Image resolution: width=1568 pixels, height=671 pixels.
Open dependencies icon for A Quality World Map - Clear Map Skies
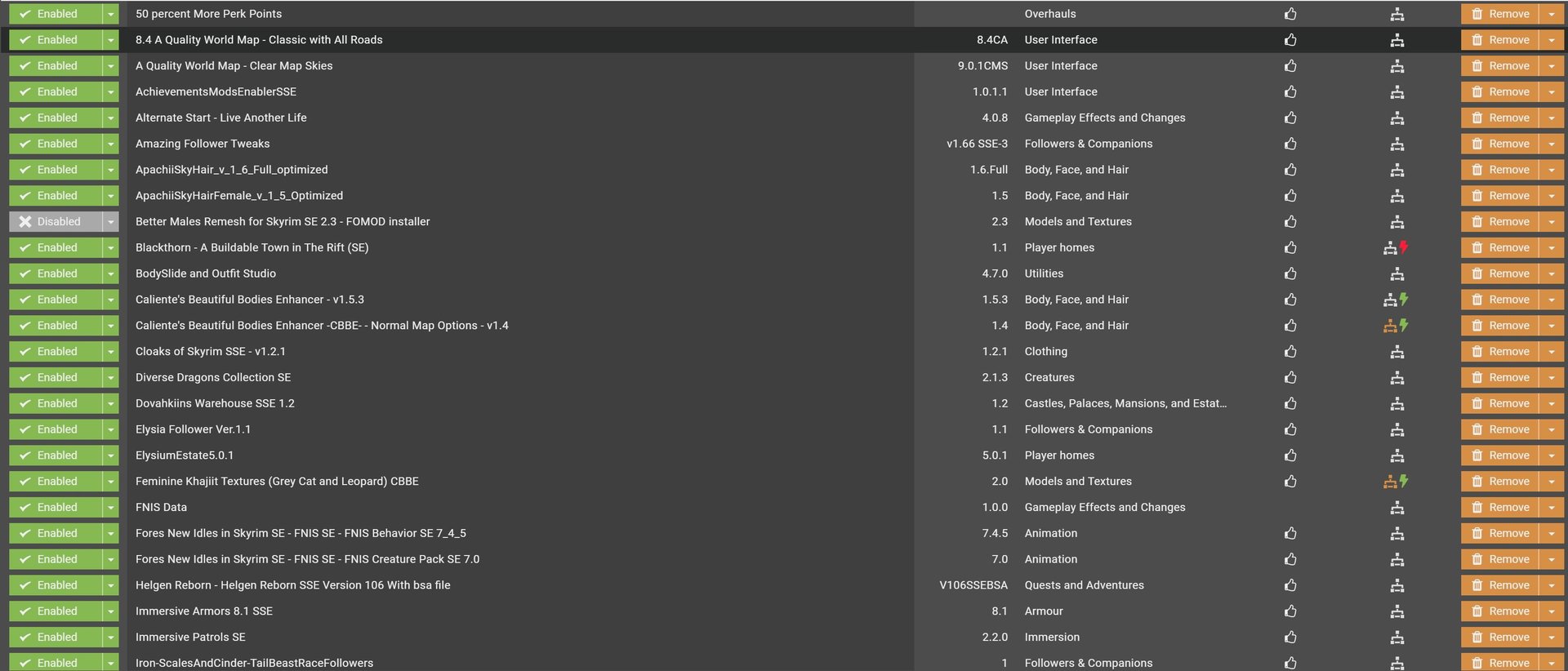click(x=1397, y=66)
